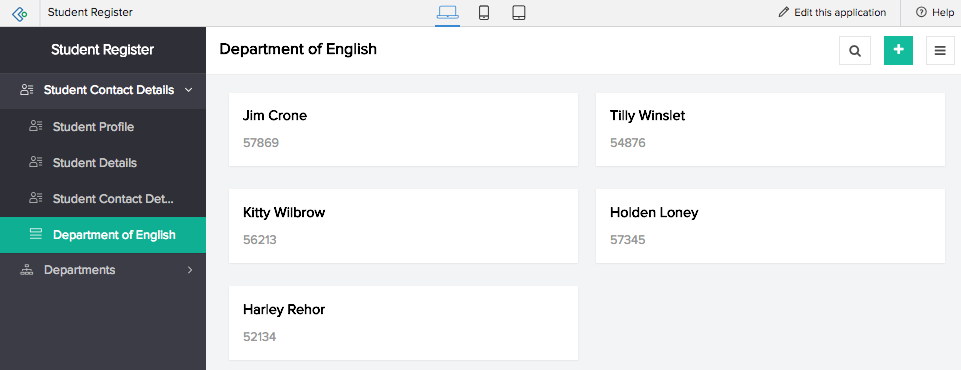This screenshot has width=961, height=370.
Task: Open Kitty Wilbrow record card
Action: point(403,226)
